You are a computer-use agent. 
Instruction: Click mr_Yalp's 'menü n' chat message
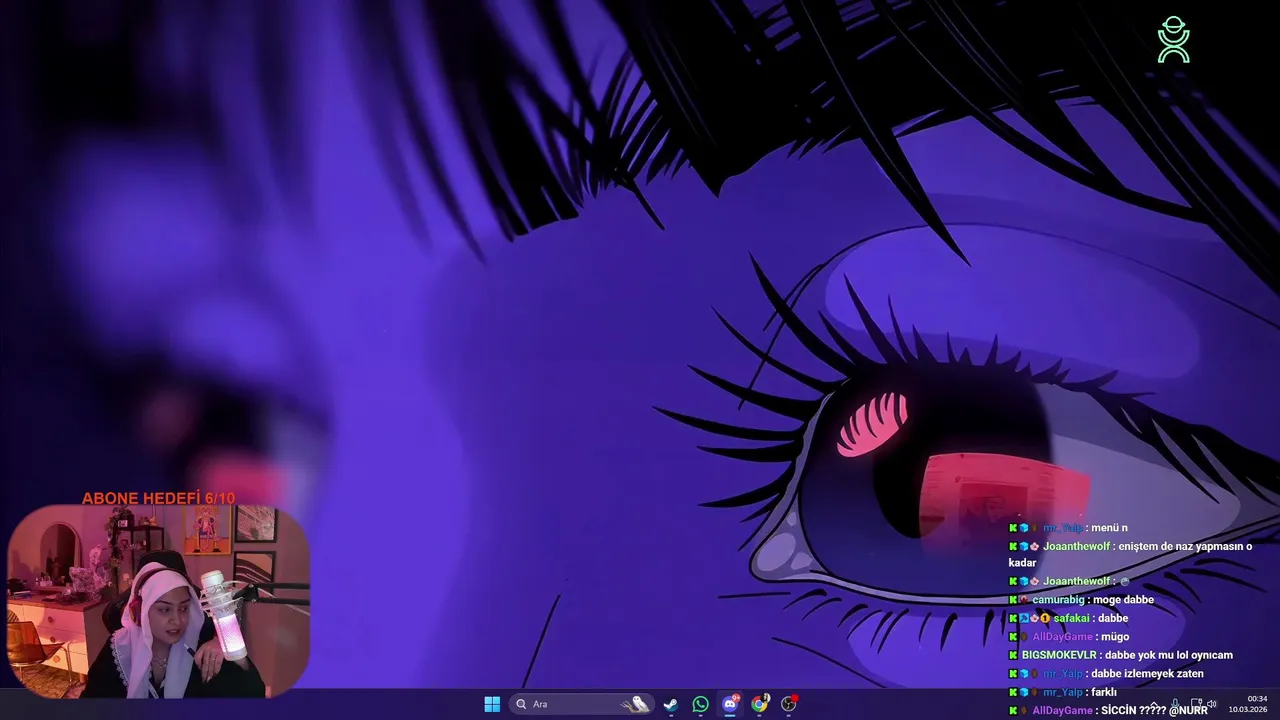(x=1068, y=528)
